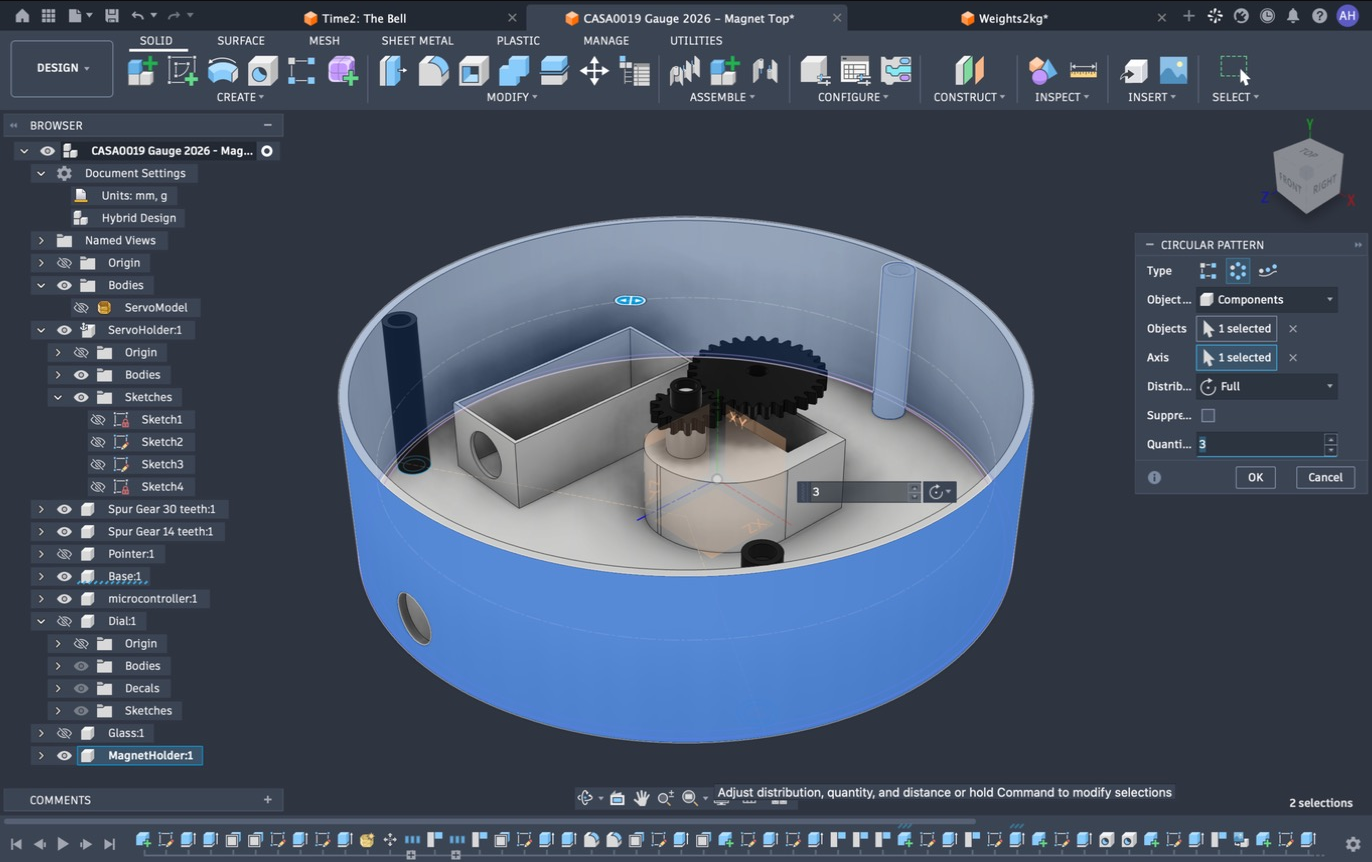Viewport: 1372px width, 862px height.
Task: Open the notifications bell
Action: pos(1293,16)
